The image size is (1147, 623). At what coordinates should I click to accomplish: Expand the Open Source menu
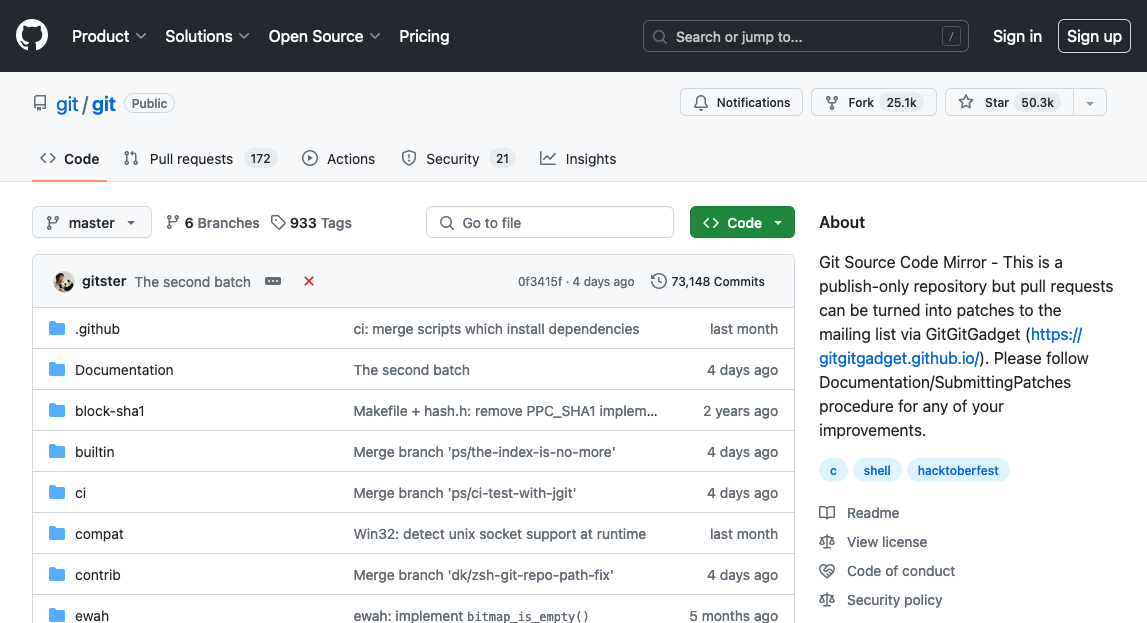click(x=324, y=36)
